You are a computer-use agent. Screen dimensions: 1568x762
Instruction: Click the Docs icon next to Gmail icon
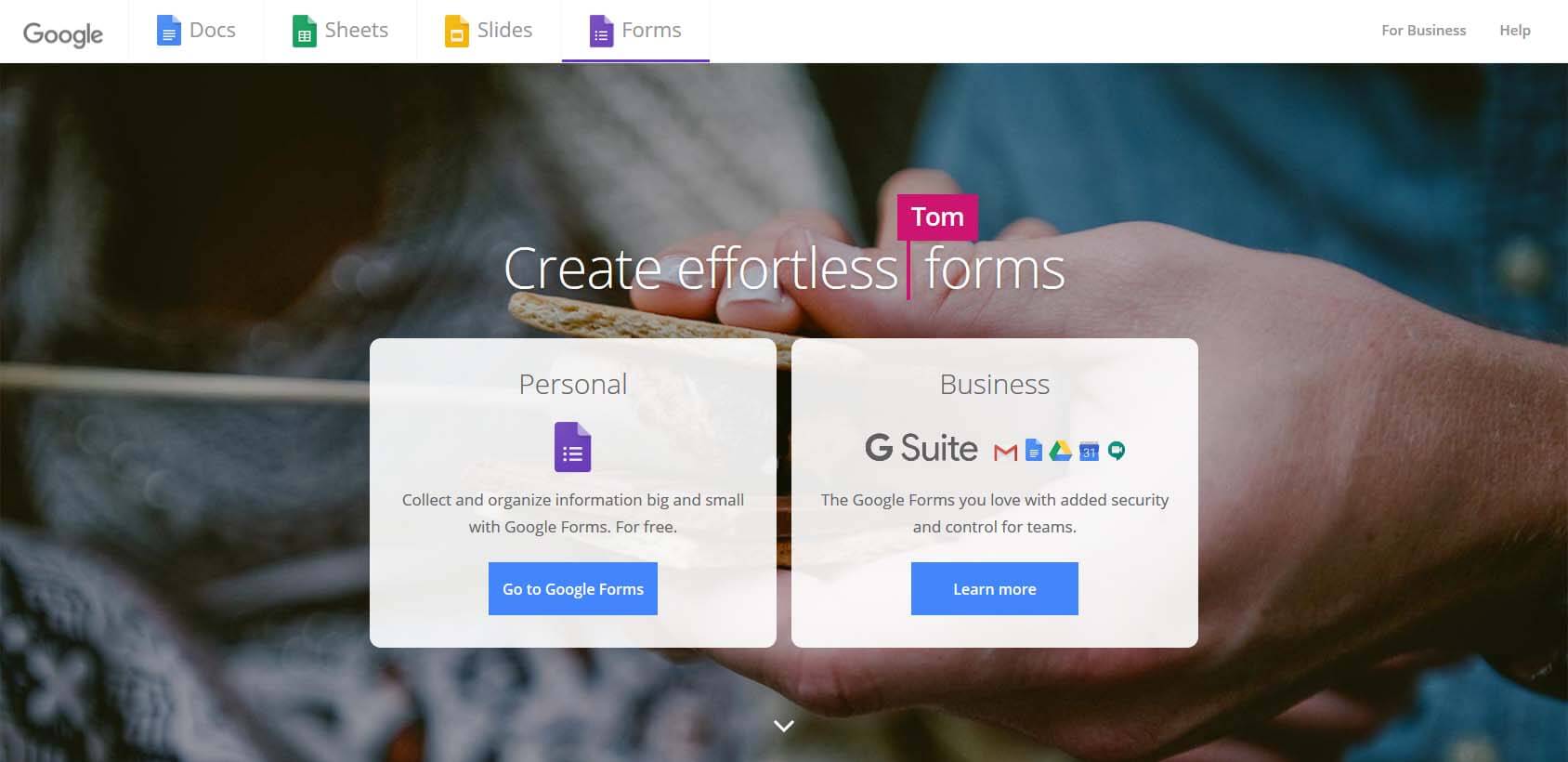coord(1032,451)
